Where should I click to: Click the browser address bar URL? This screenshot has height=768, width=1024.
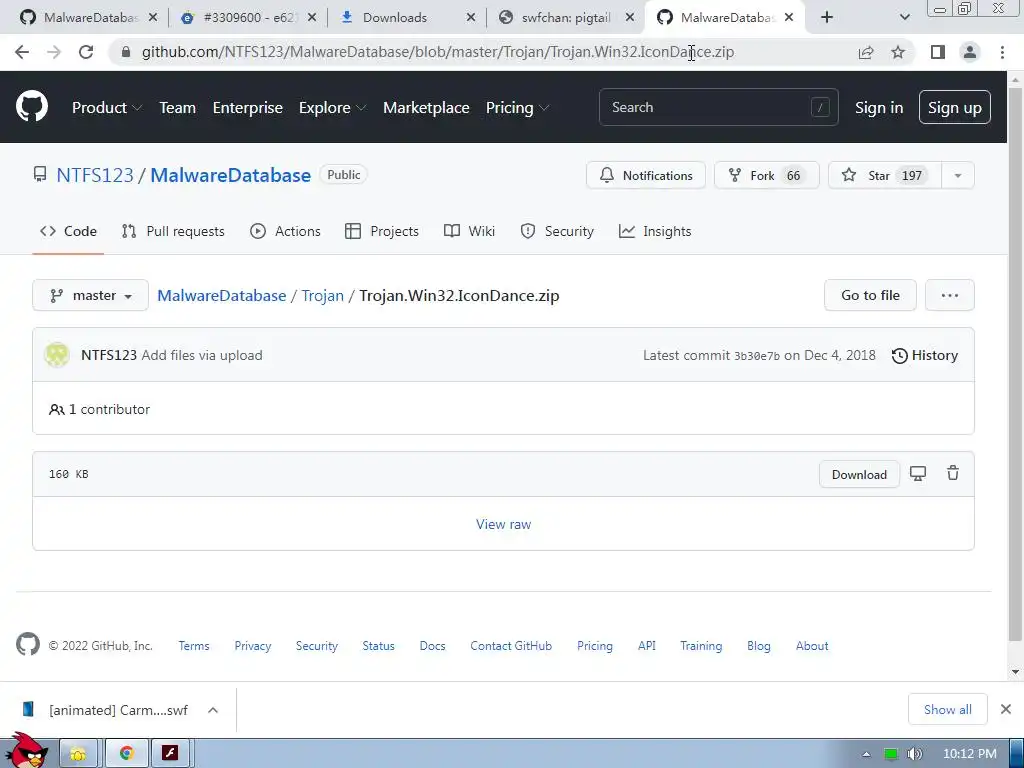point(438,52)
